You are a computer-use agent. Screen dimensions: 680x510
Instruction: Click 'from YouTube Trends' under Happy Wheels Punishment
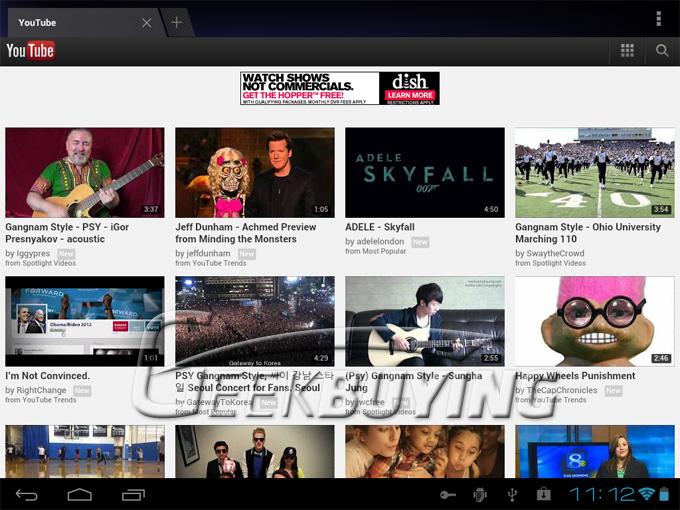(x=551, y=400)
